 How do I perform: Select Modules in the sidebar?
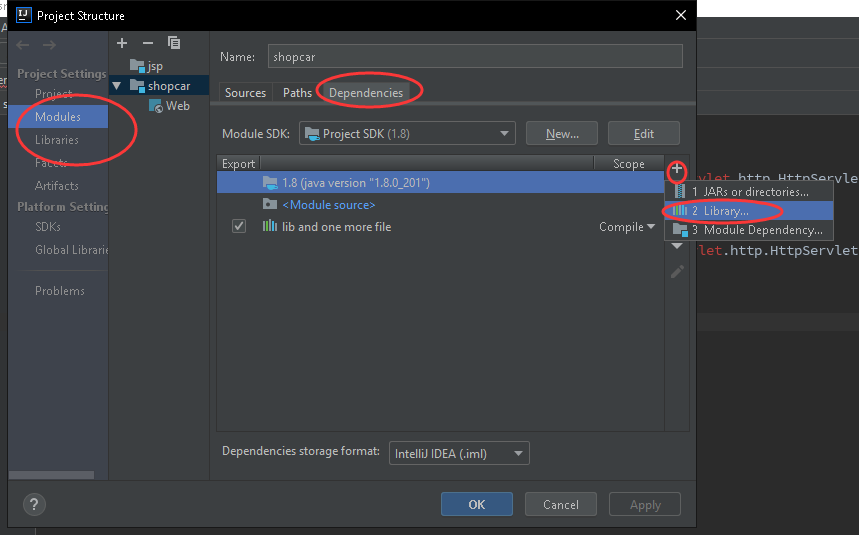point(58,117)
